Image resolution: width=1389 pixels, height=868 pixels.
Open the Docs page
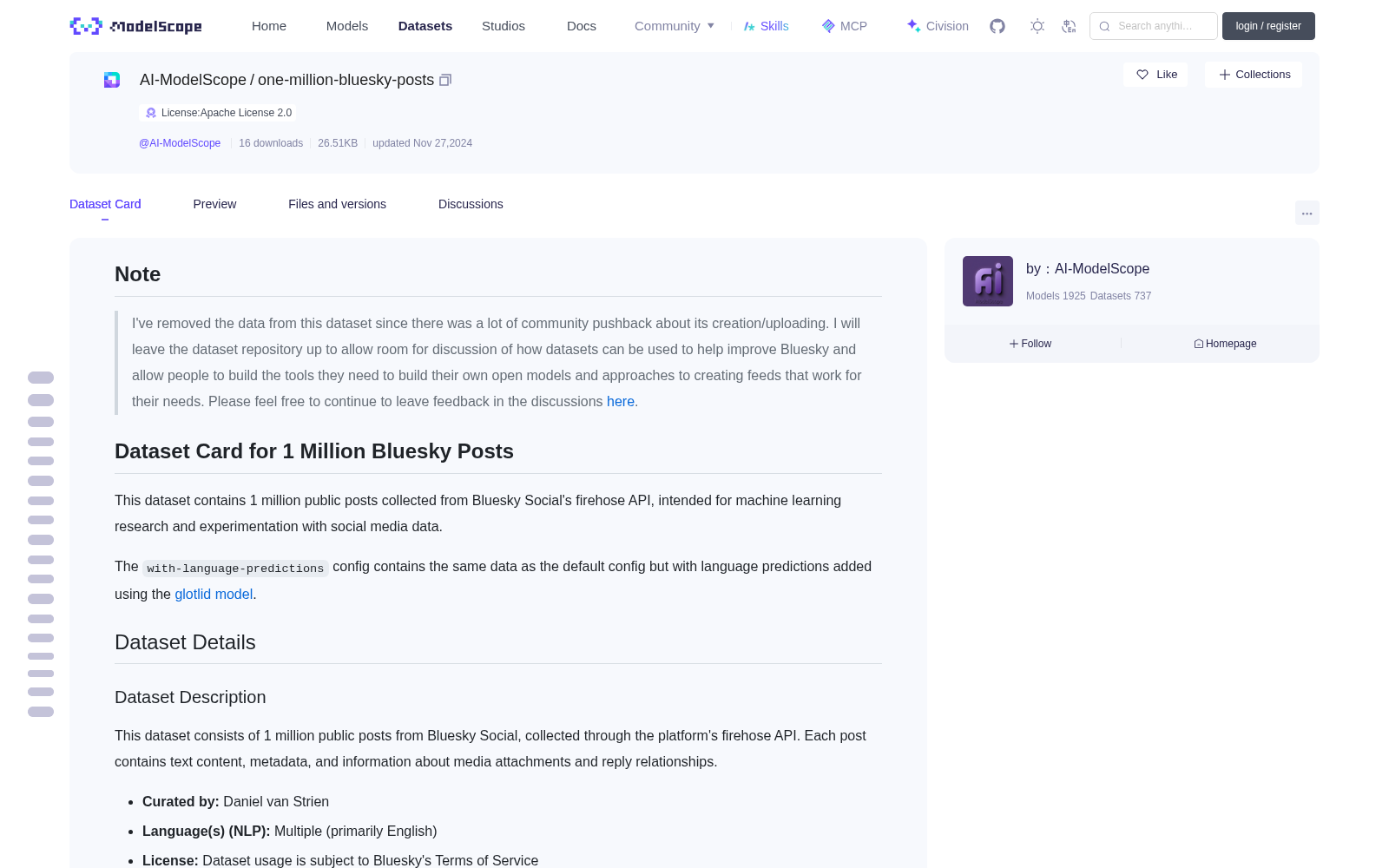point(582,26)
